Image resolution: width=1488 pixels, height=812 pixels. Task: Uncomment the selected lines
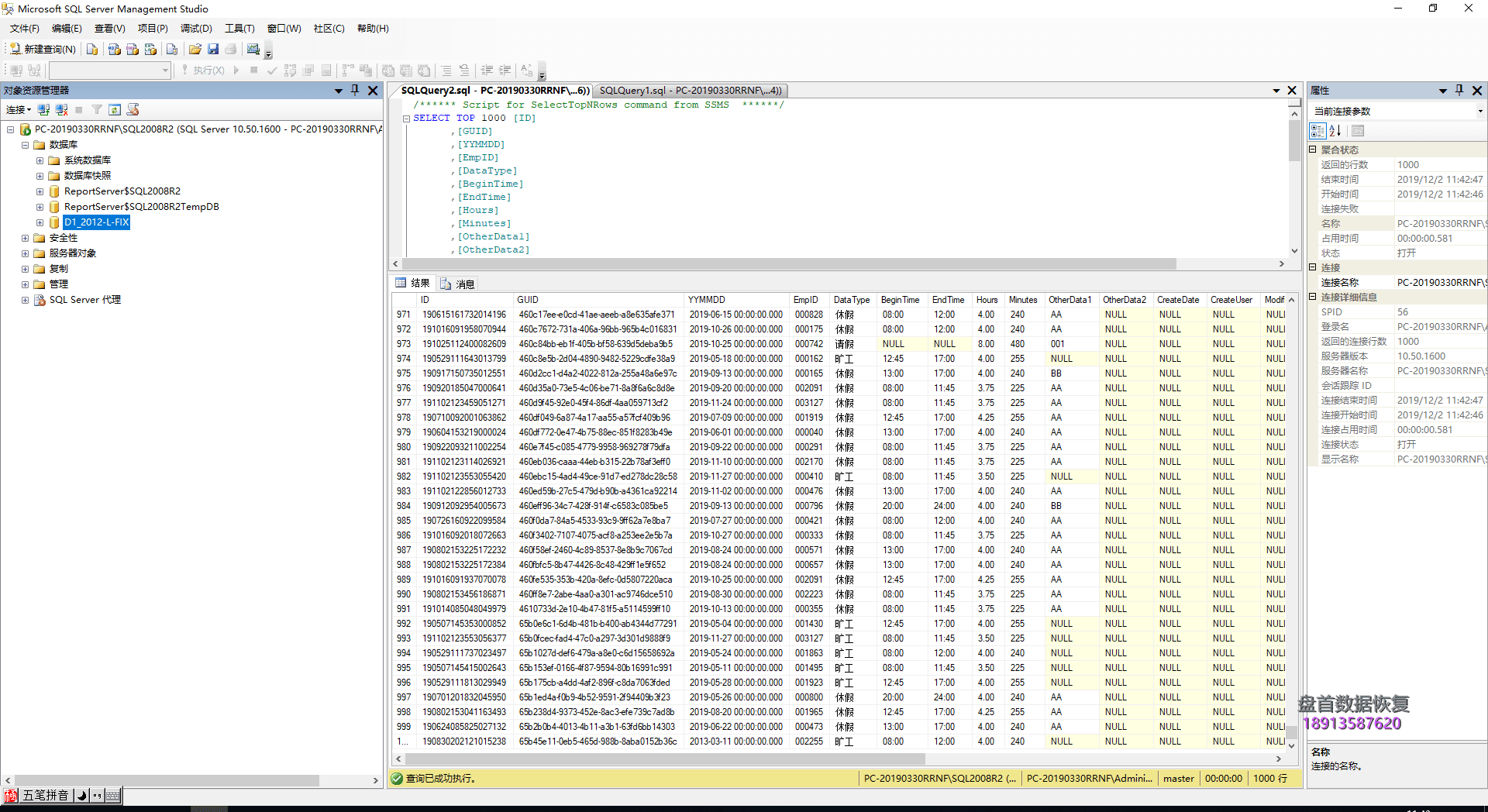point(463,71)
